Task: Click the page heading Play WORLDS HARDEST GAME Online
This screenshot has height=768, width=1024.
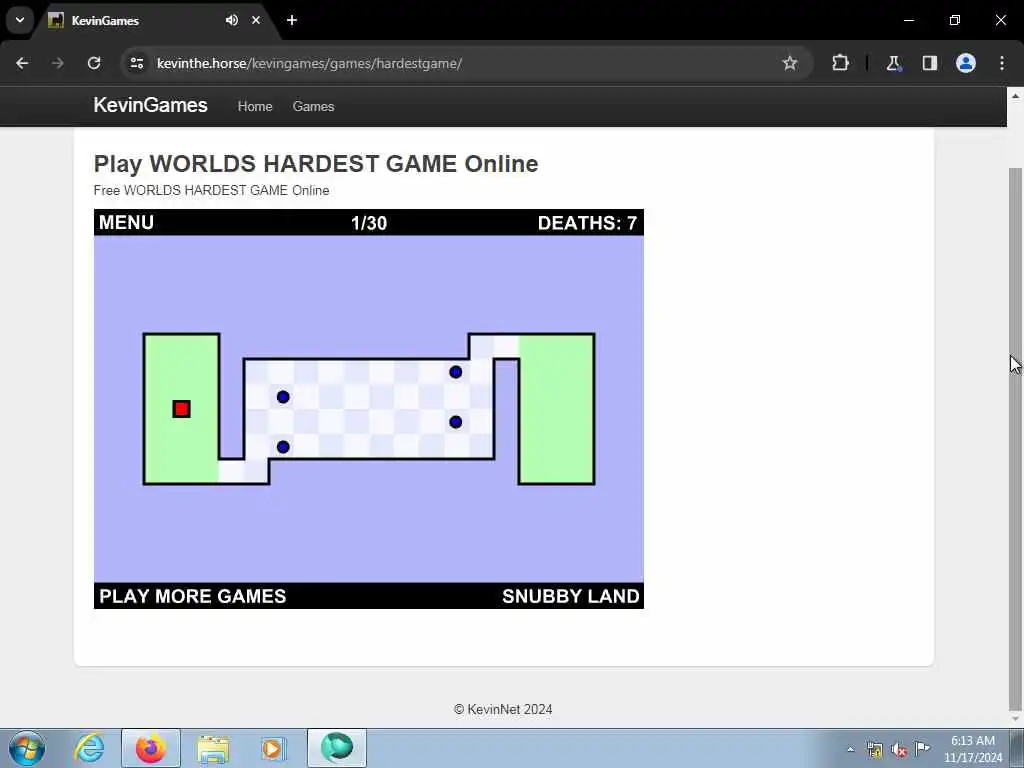Action: click(316, 164)
